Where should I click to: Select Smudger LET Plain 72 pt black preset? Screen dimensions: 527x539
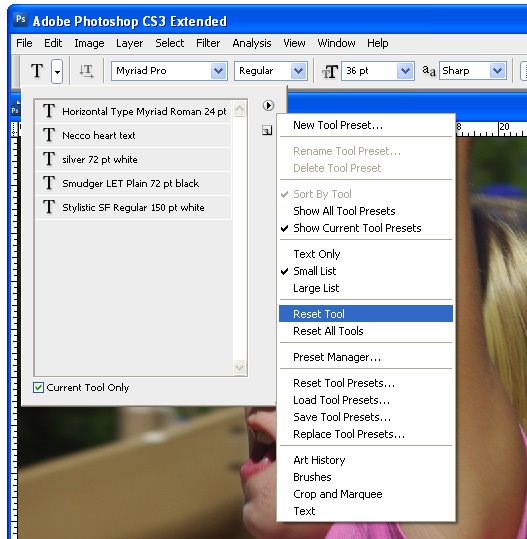[x=133, y=184]
